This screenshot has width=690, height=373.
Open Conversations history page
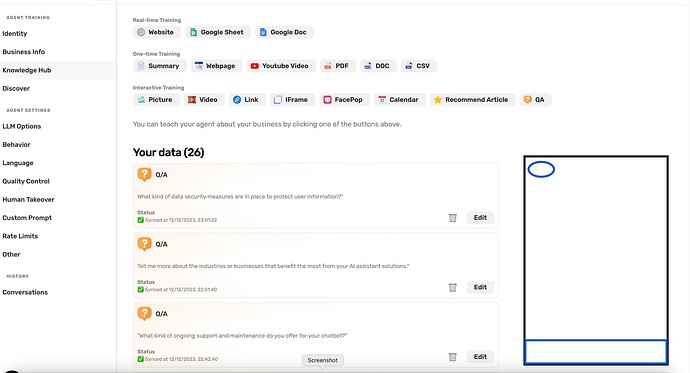[x=25, y=293]
